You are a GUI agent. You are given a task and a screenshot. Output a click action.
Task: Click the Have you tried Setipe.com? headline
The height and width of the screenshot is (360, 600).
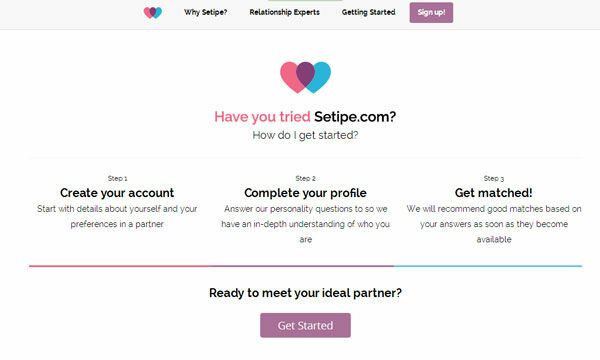[305, 117]
